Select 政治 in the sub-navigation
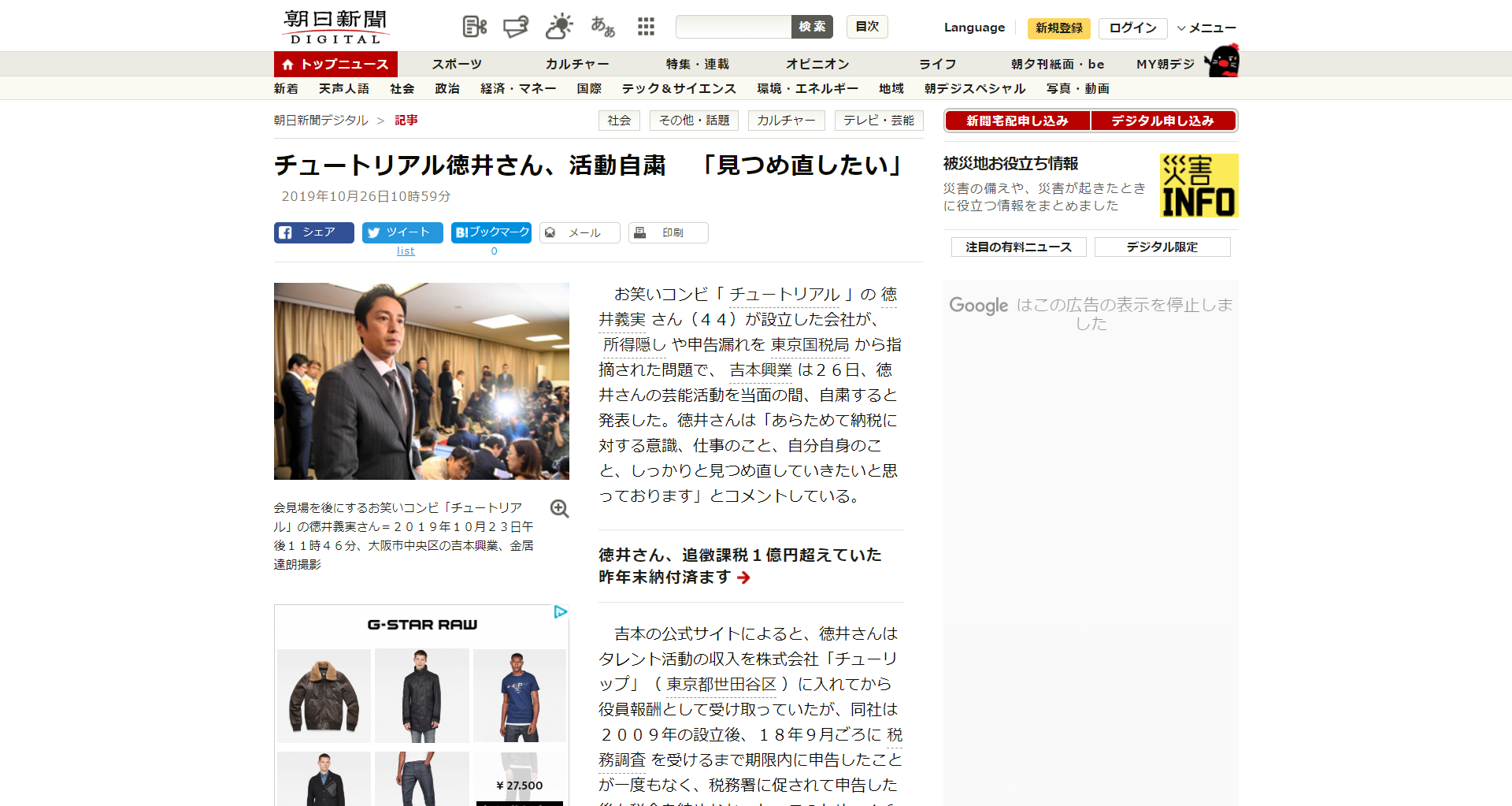This screenshot has width=1512, height=806. pos(447,89)
